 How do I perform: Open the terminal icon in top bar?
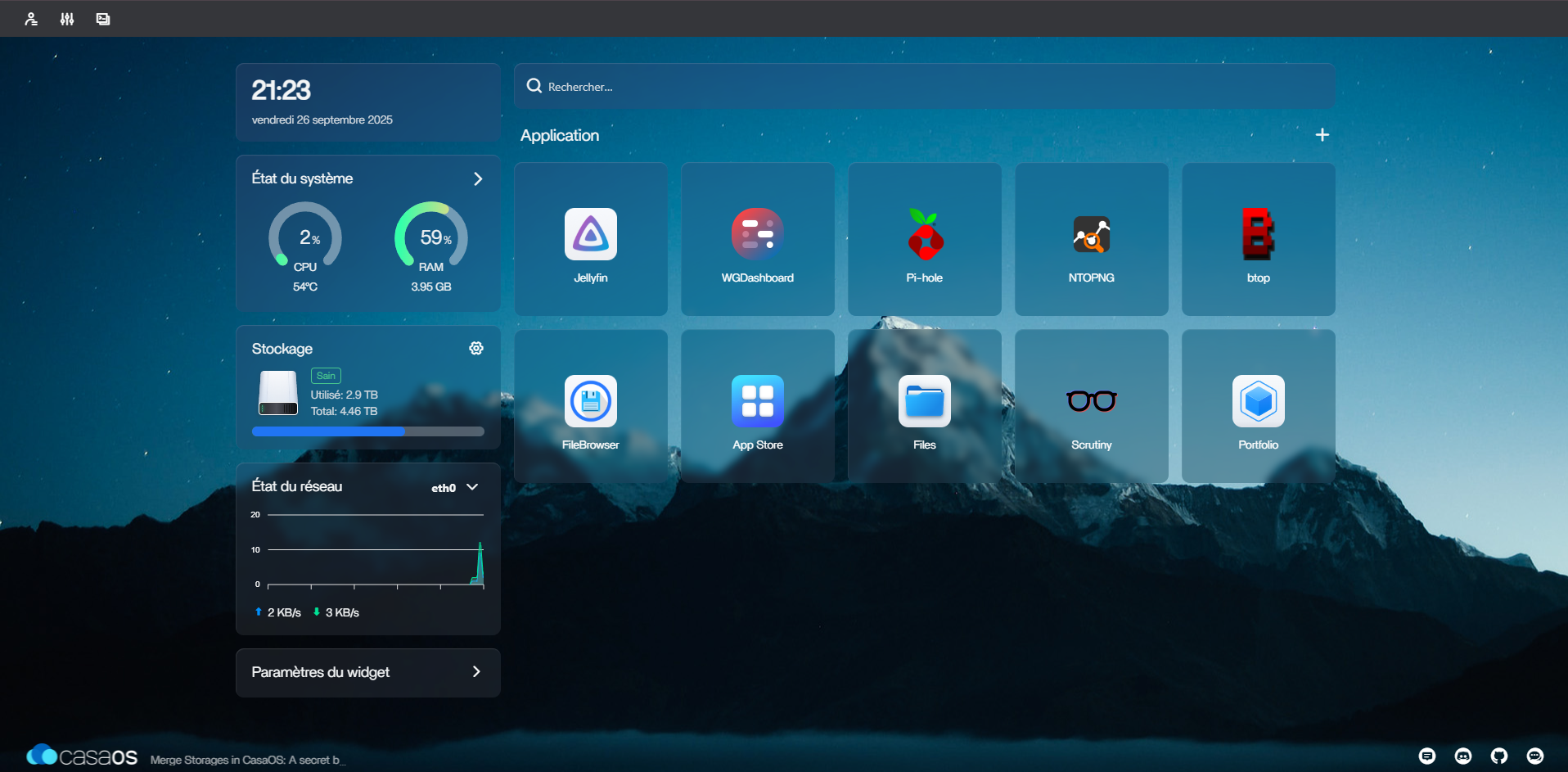click(103, 19)
